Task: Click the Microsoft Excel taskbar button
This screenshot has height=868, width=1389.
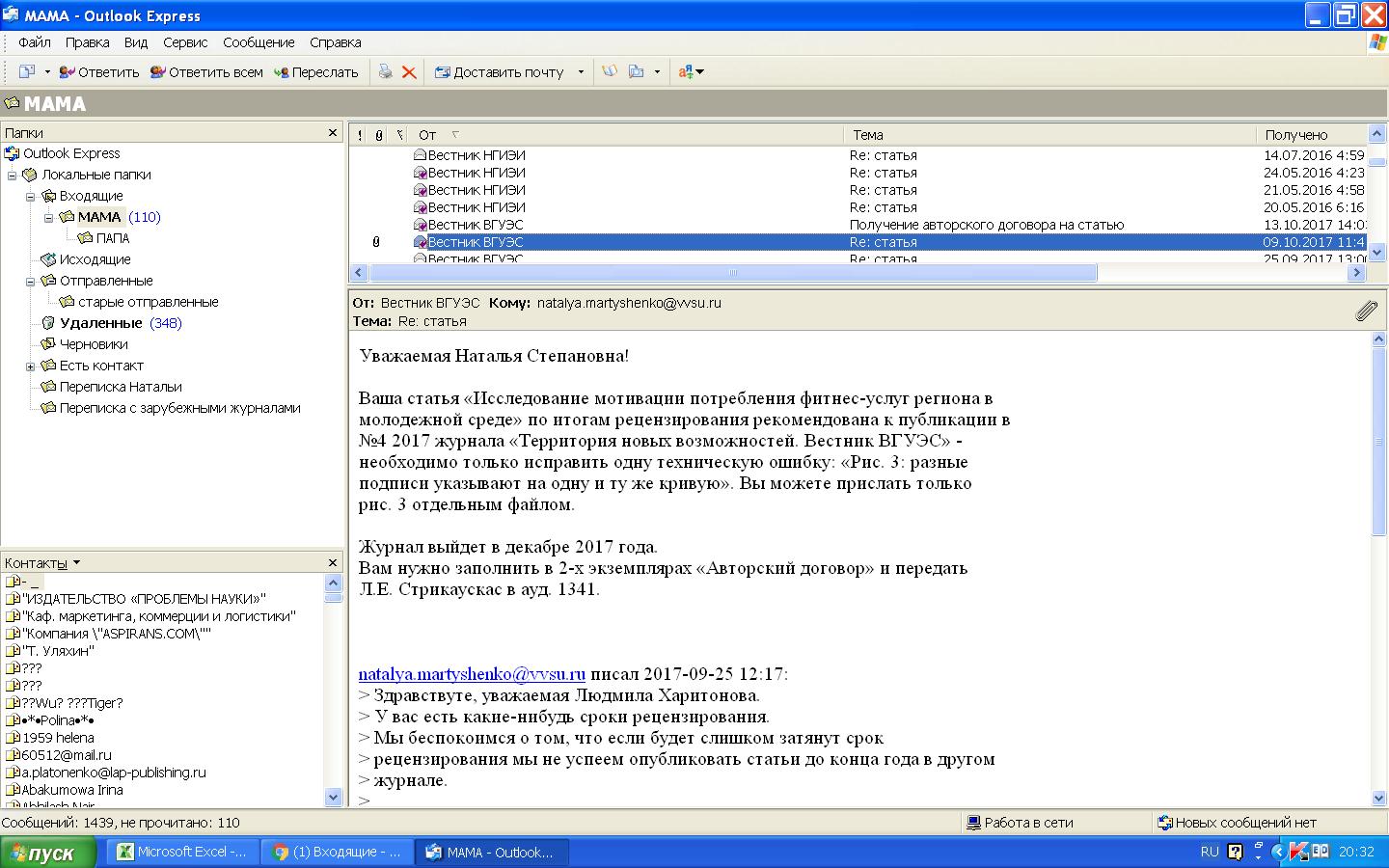Action: point(182,852)
